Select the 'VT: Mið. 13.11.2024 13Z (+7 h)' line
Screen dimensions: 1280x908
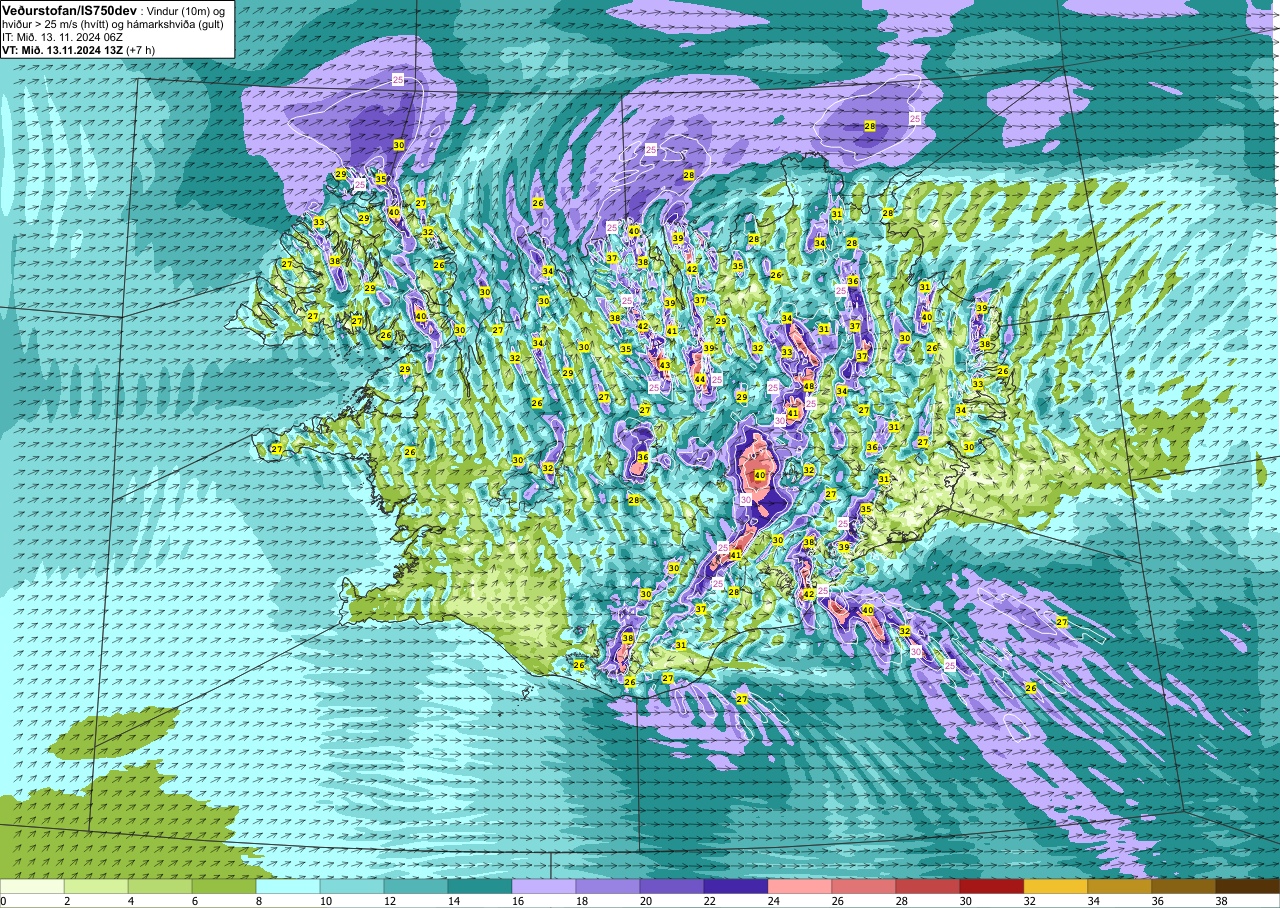coord(78,49)
